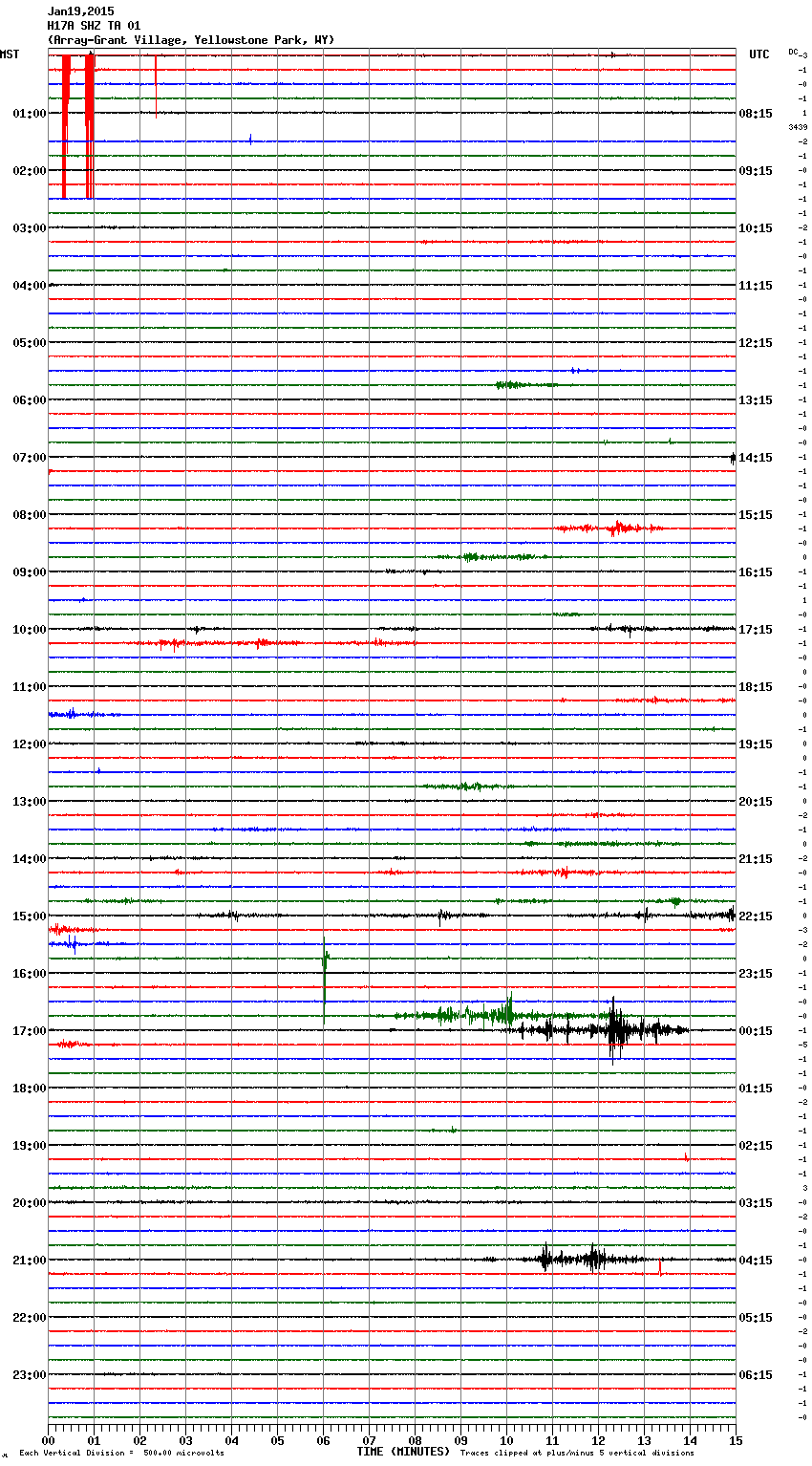
Task: Click the black seismic event on 21:00 trace
Action: point(571,1259)
